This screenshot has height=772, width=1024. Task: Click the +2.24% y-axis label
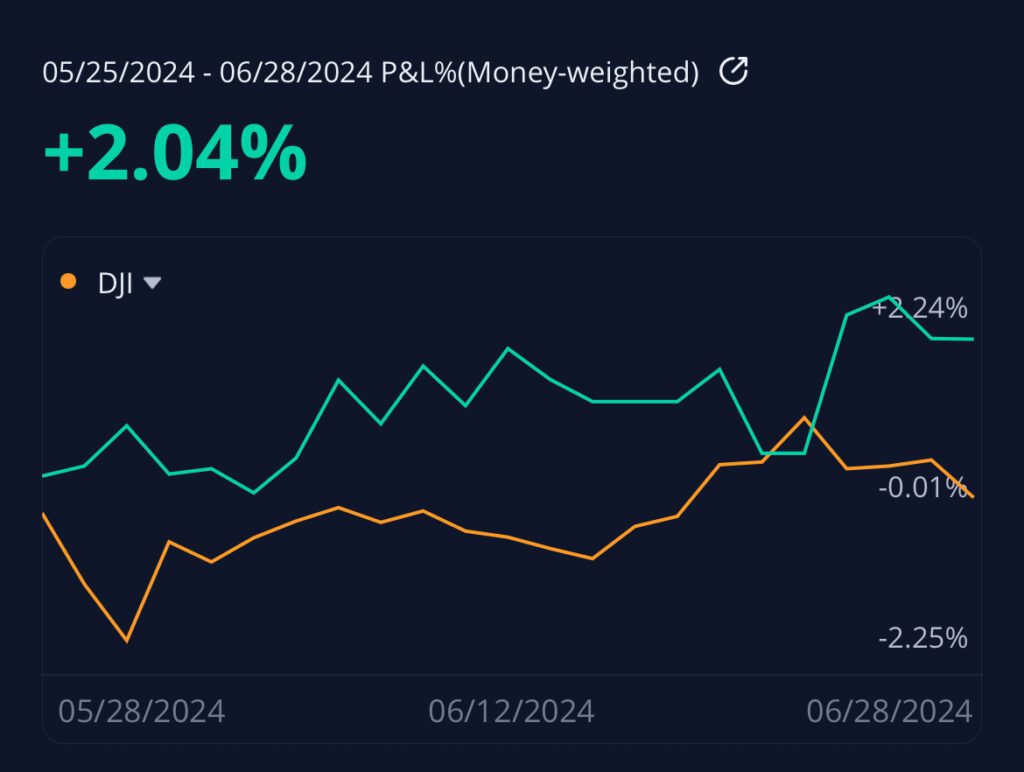coord(920,308)
